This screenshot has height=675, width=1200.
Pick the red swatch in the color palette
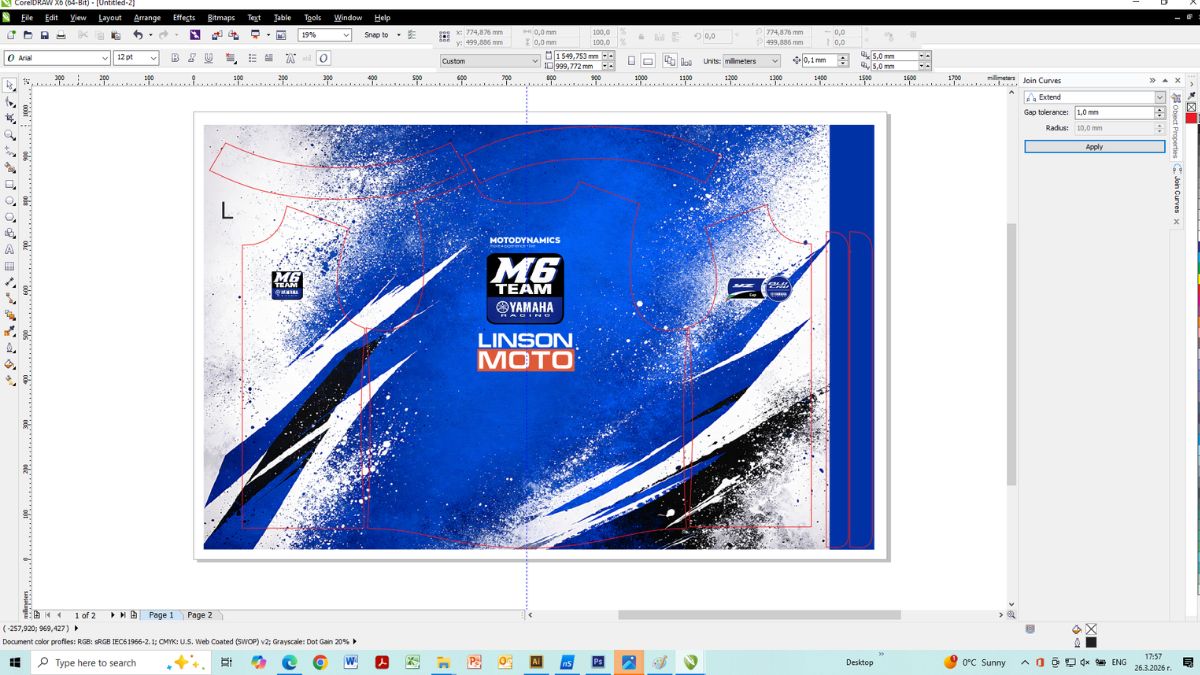[1191, 118]
